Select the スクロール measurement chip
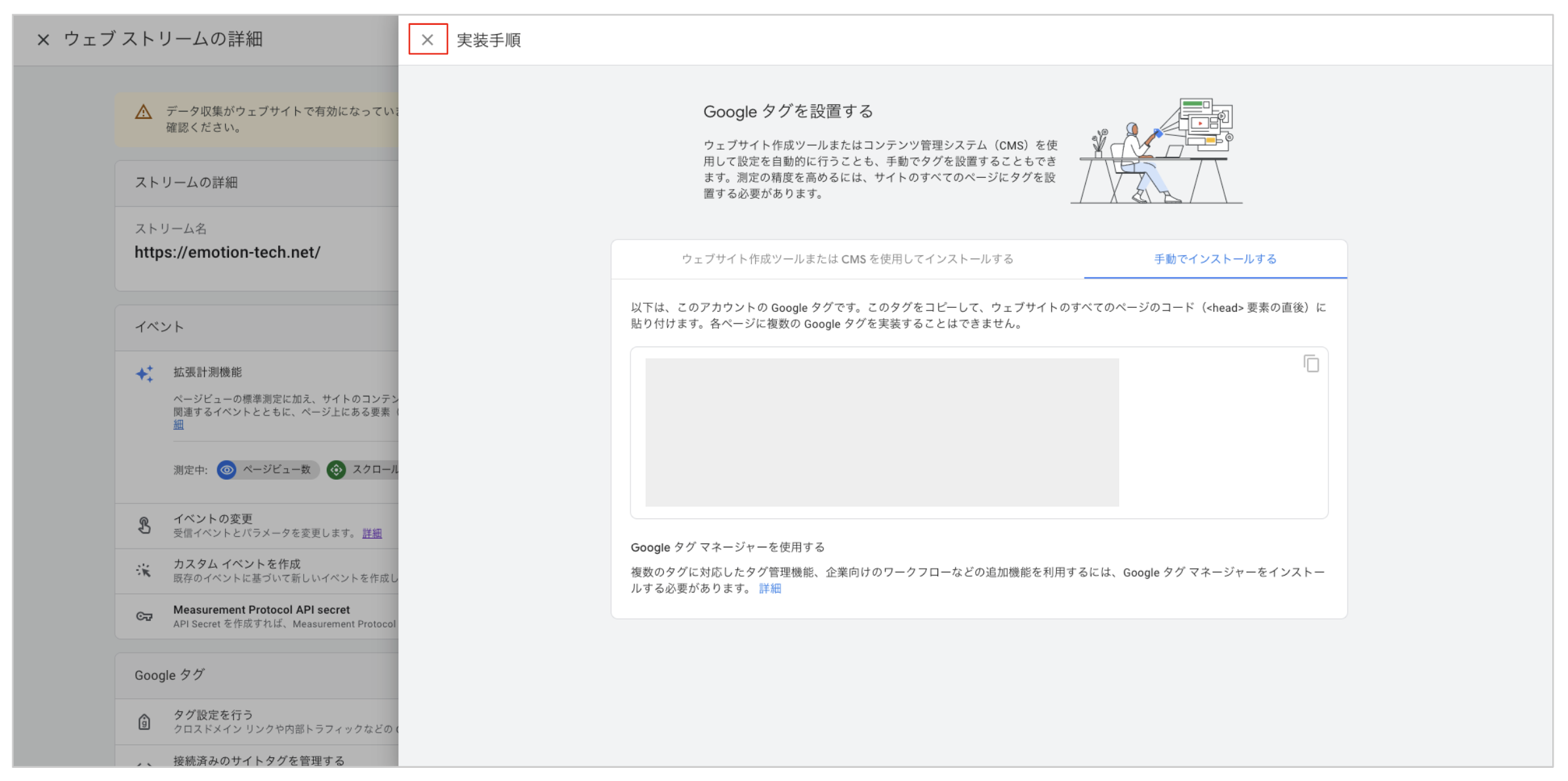Viewport: 1568px width, 781px height. pyautogui.click(x=363, y=470)
